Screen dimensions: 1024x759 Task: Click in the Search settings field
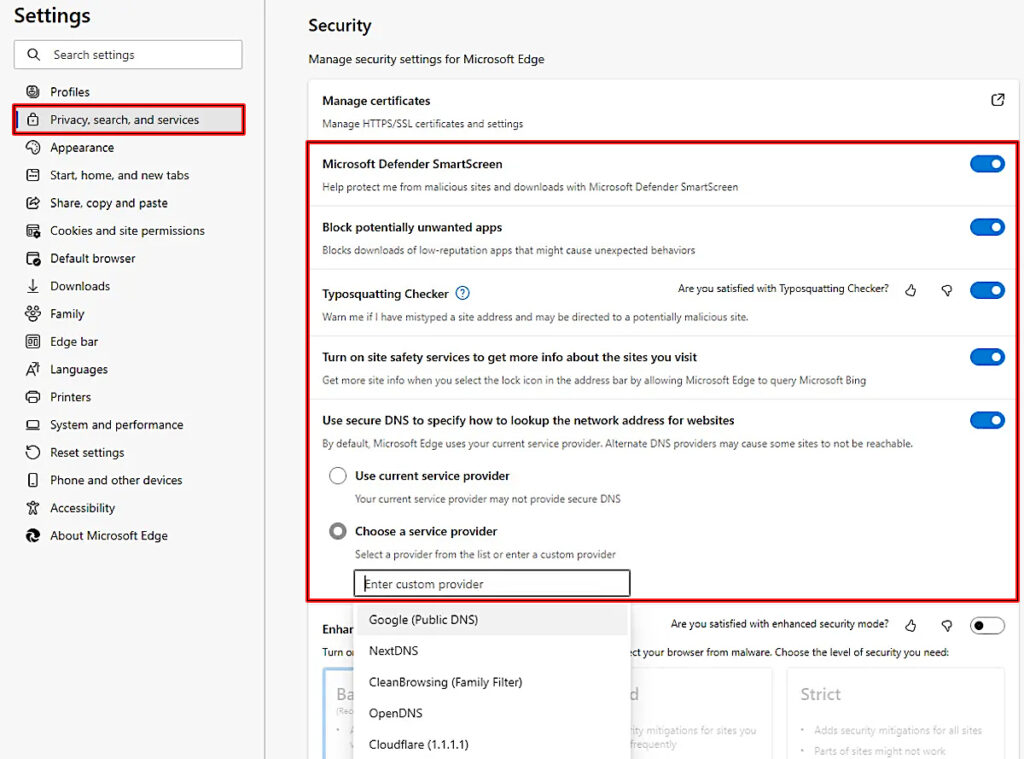pos(128,55)
